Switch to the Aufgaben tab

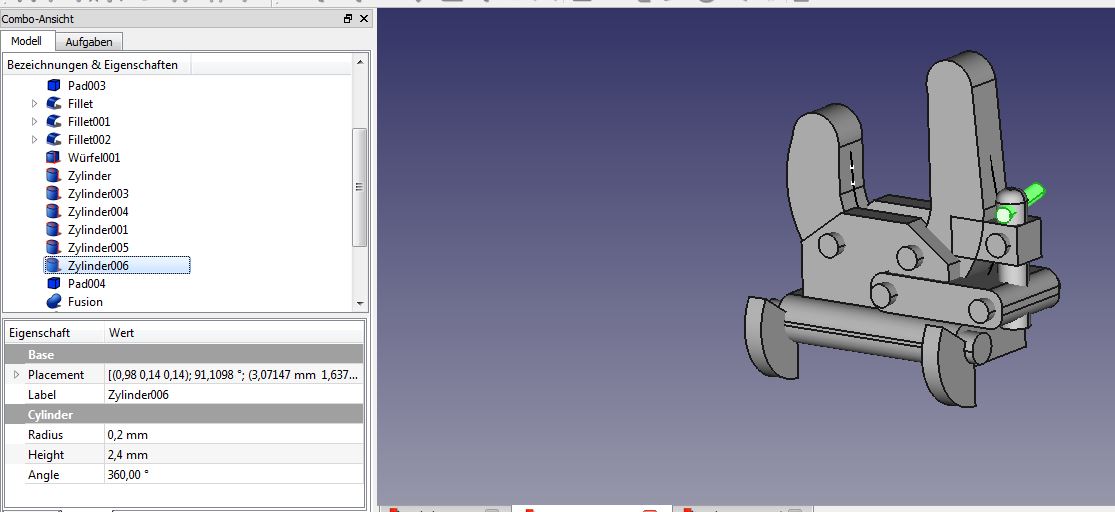(x=89, y=41)
